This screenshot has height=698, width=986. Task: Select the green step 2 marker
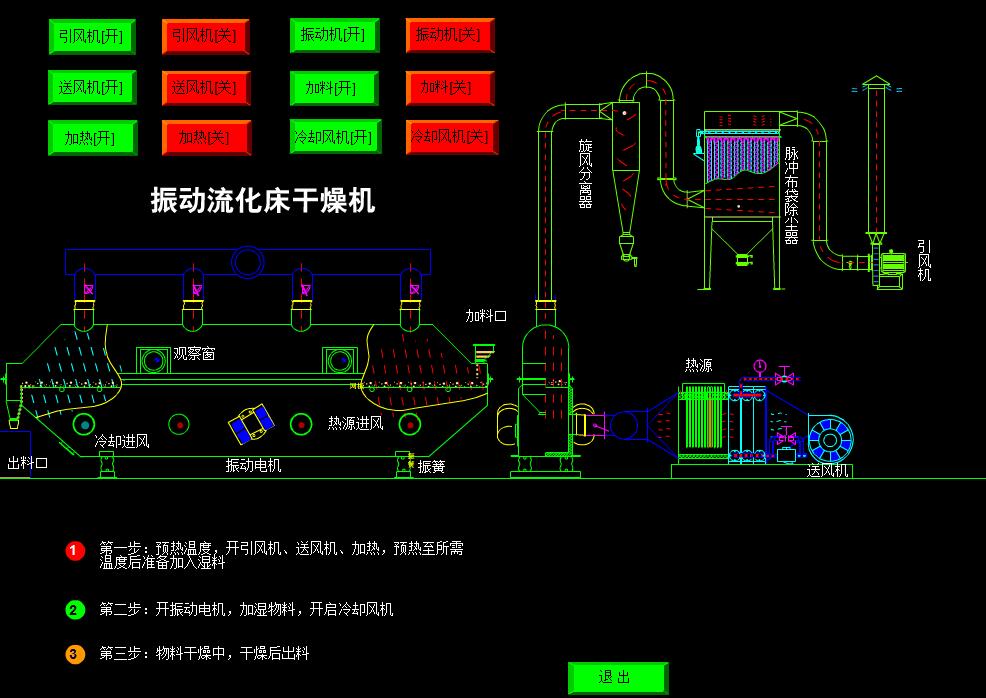click(75, 610)
